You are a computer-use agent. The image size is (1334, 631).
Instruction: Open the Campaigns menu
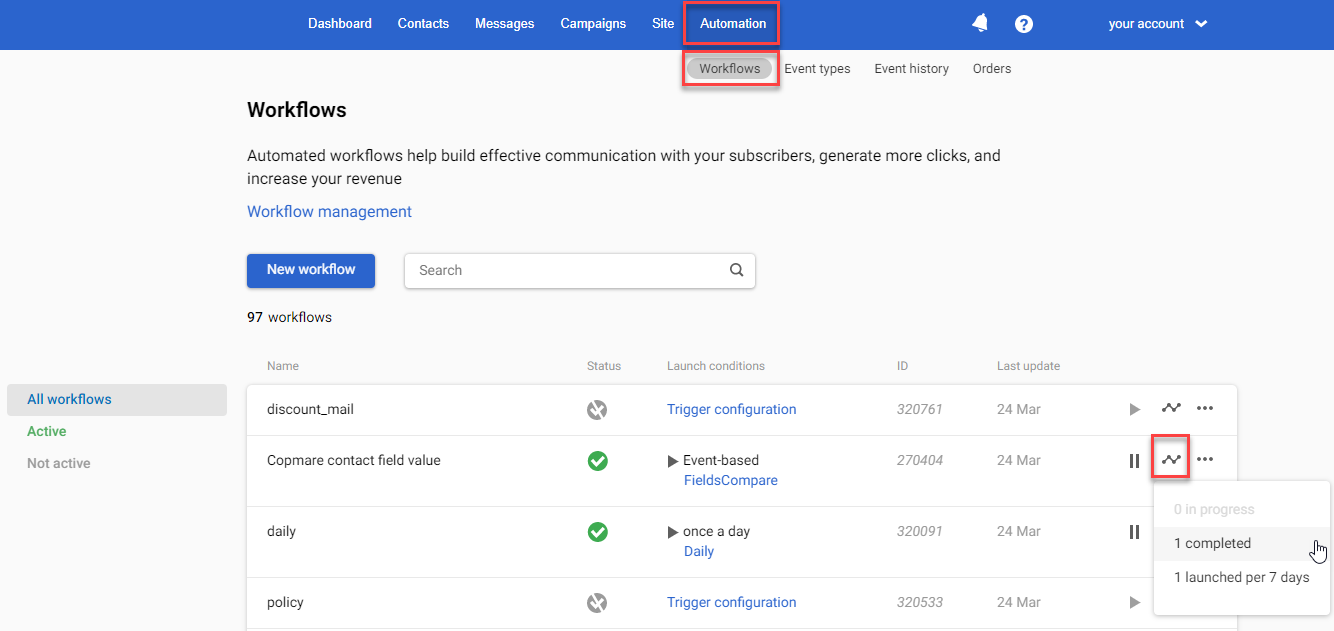(x=593, y=24)
